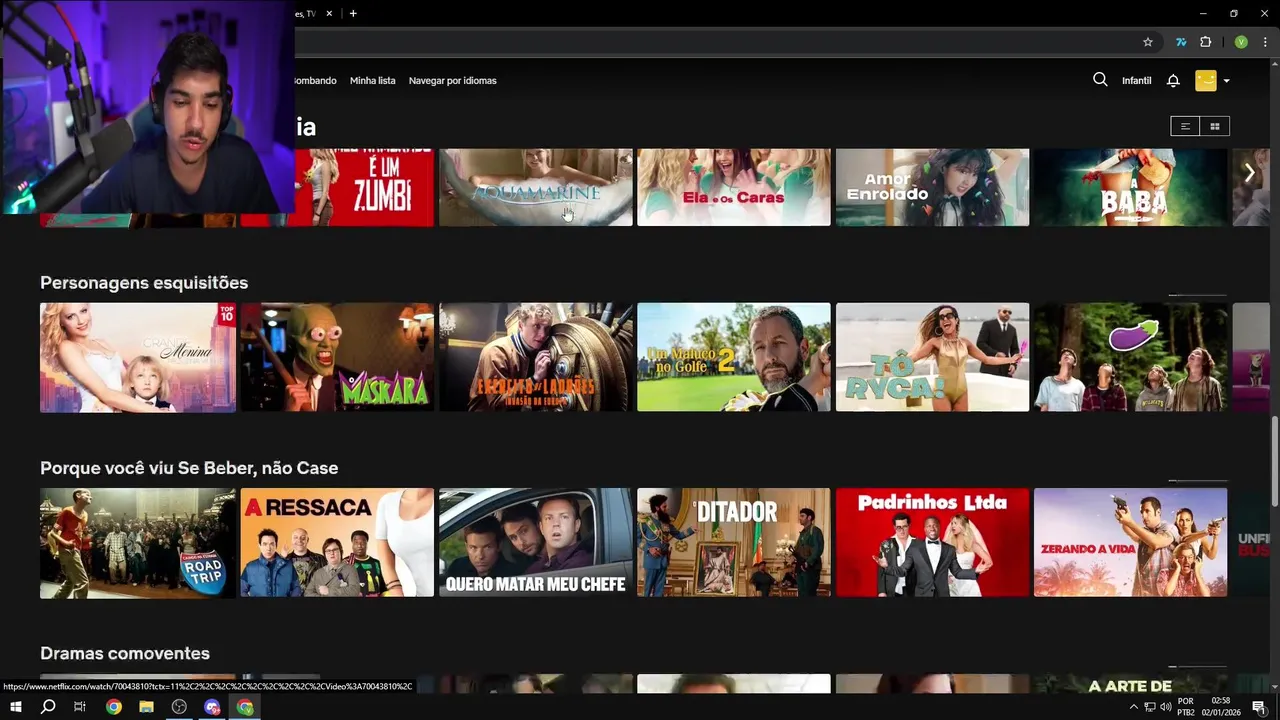Open Quero Matar Meu Chefe thumbnail
This screenshot has width=1280, height=720.
536,543
